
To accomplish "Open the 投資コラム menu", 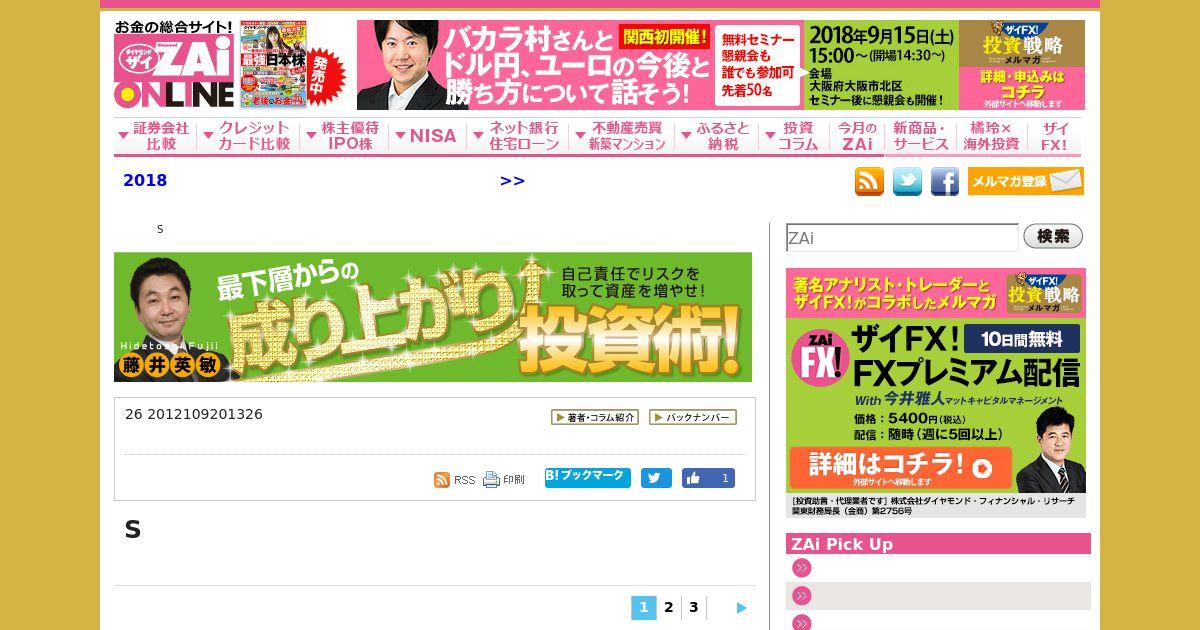I will 794,136.
